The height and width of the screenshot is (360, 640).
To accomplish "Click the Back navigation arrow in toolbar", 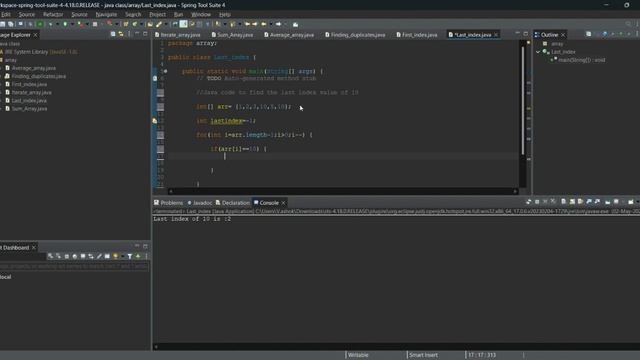I will click(263, 24).
